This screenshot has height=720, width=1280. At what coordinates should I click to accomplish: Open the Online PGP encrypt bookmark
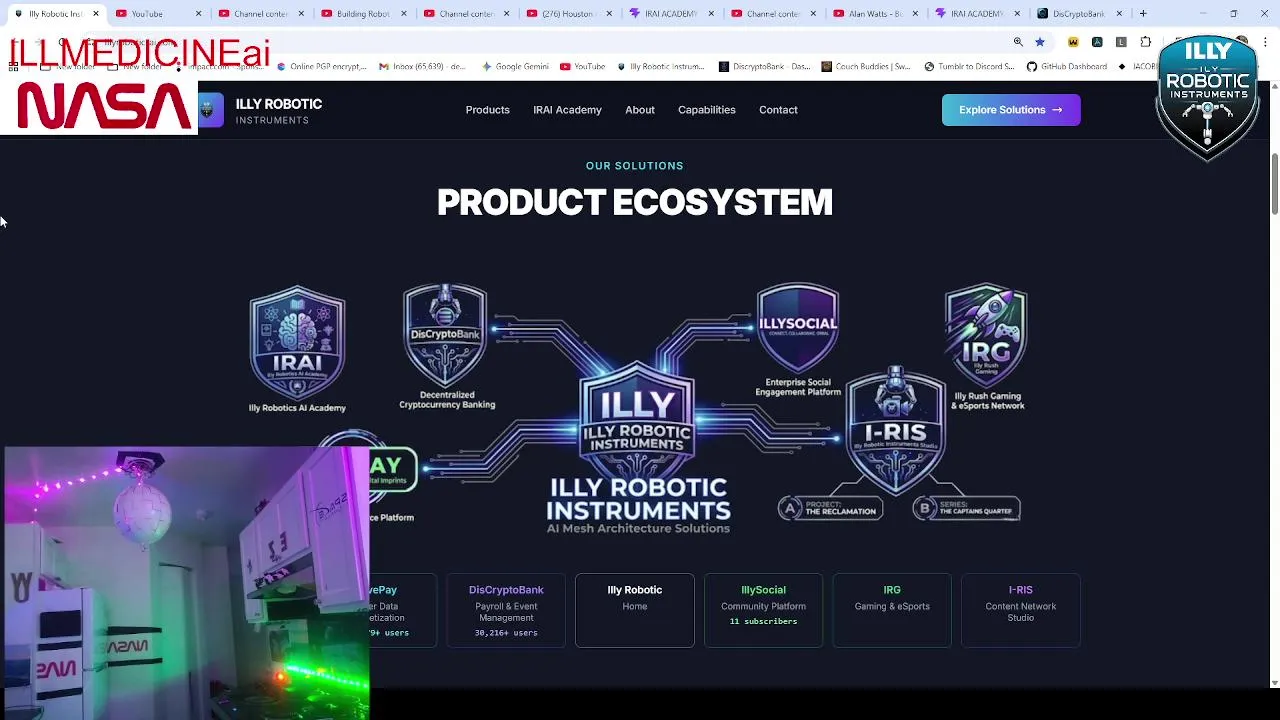coord(322,66)
